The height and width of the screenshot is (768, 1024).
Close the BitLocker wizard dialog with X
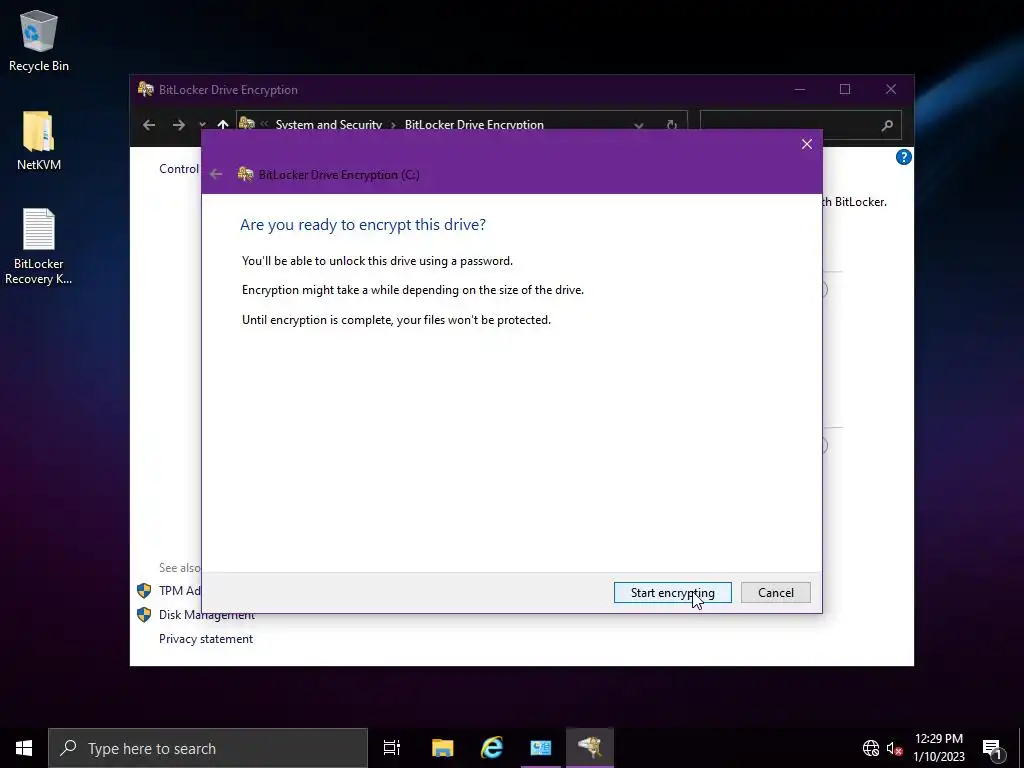point(807,144)
